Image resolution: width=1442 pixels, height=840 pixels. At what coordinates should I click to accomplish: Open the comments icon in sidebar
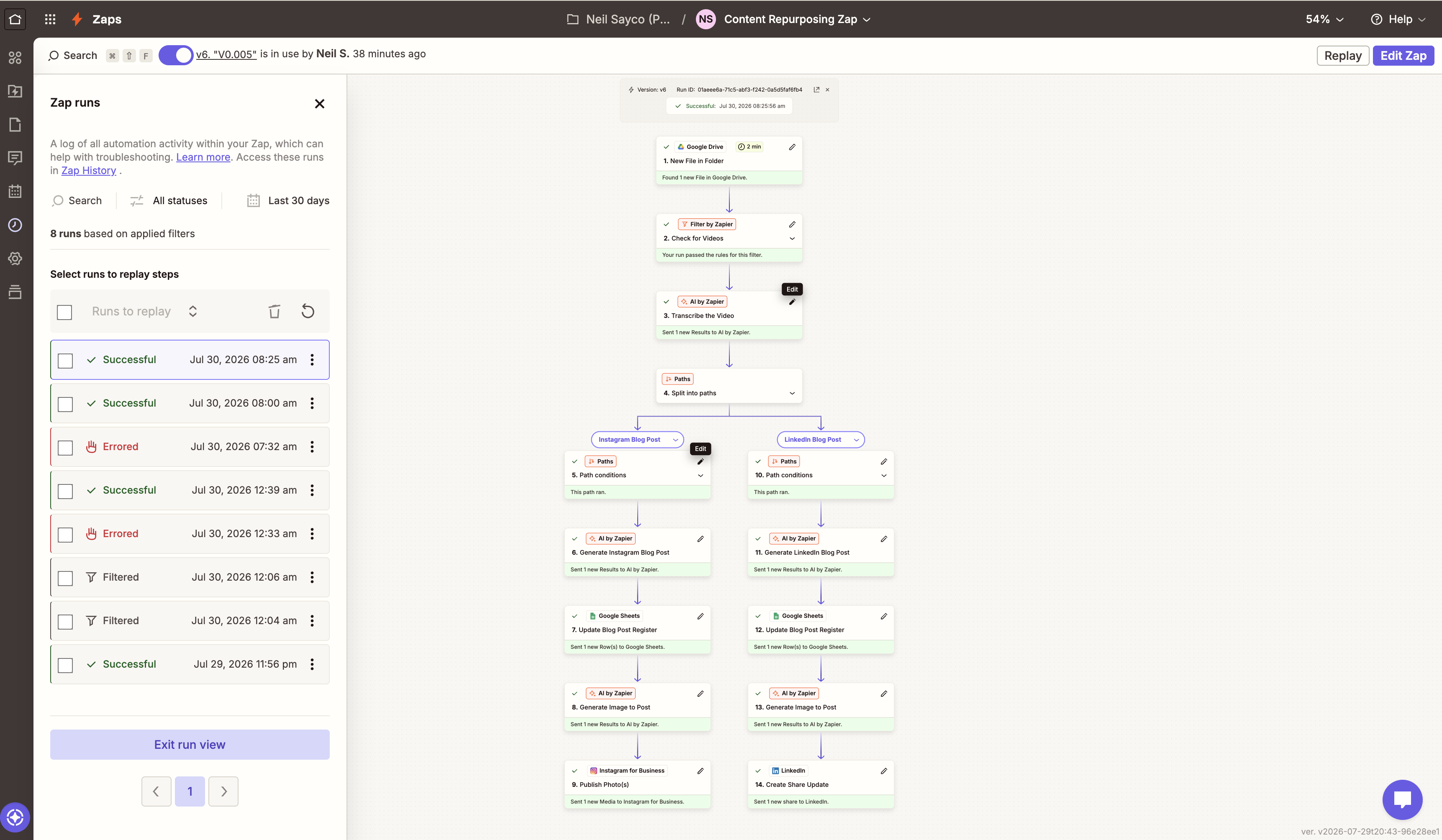15,158
